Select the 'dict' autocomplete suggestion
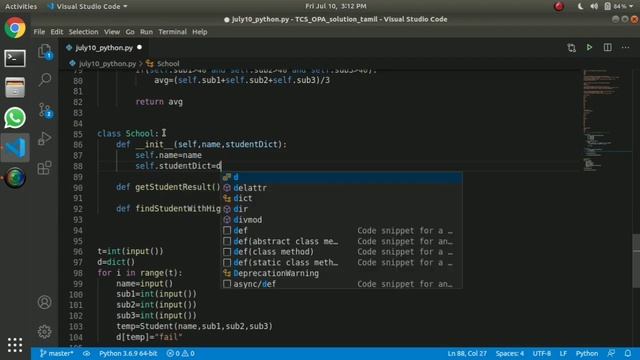640x360 pixels. click(x=342, y=198)
